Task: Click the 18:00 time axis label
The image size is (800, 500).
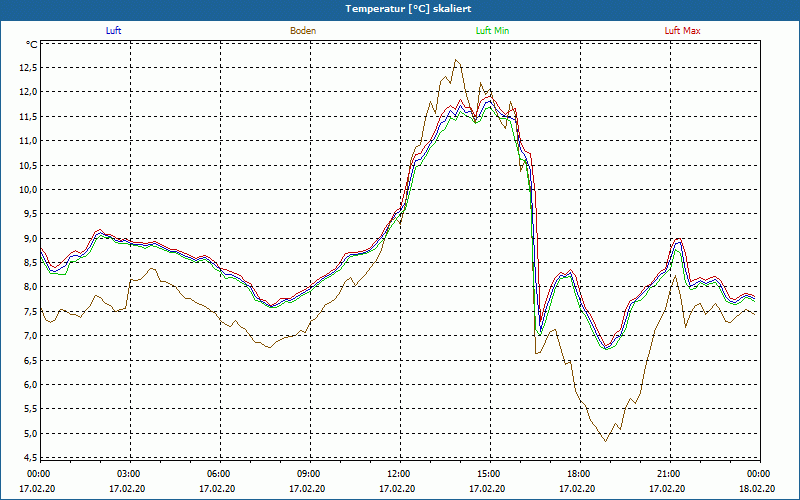Action: point(580,474)
